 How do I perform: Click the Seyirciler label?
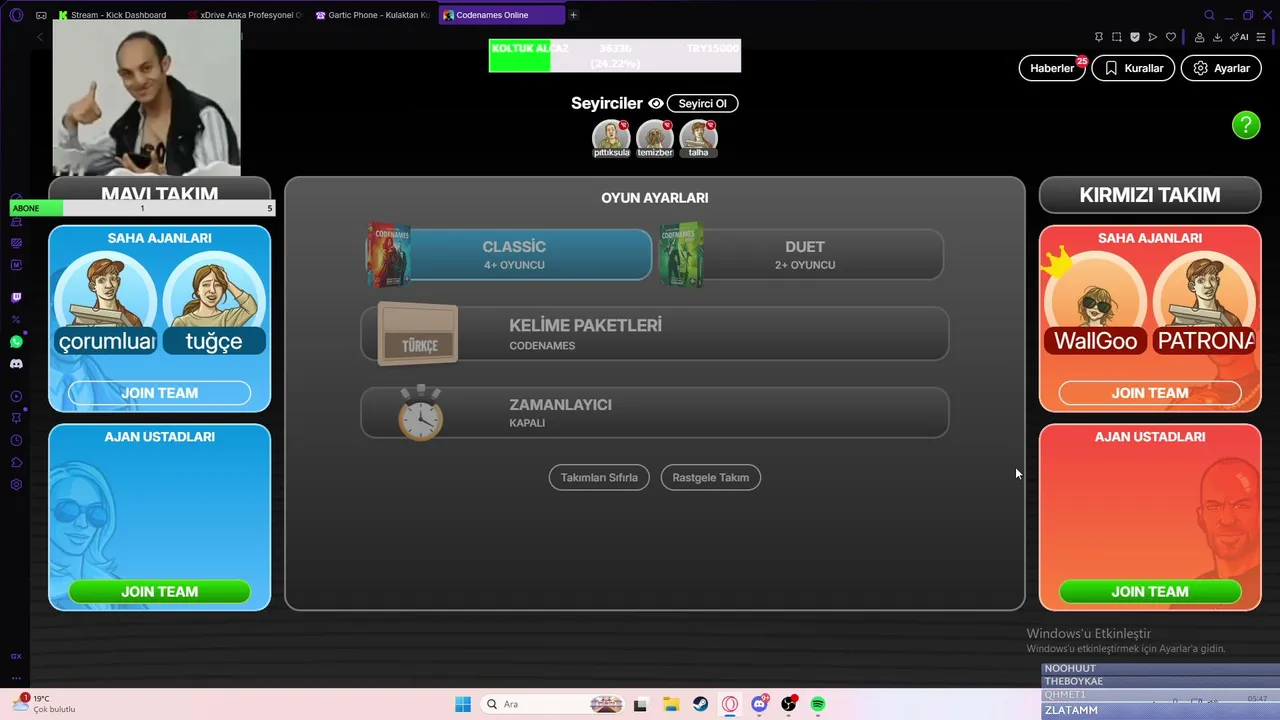[607, 104]
